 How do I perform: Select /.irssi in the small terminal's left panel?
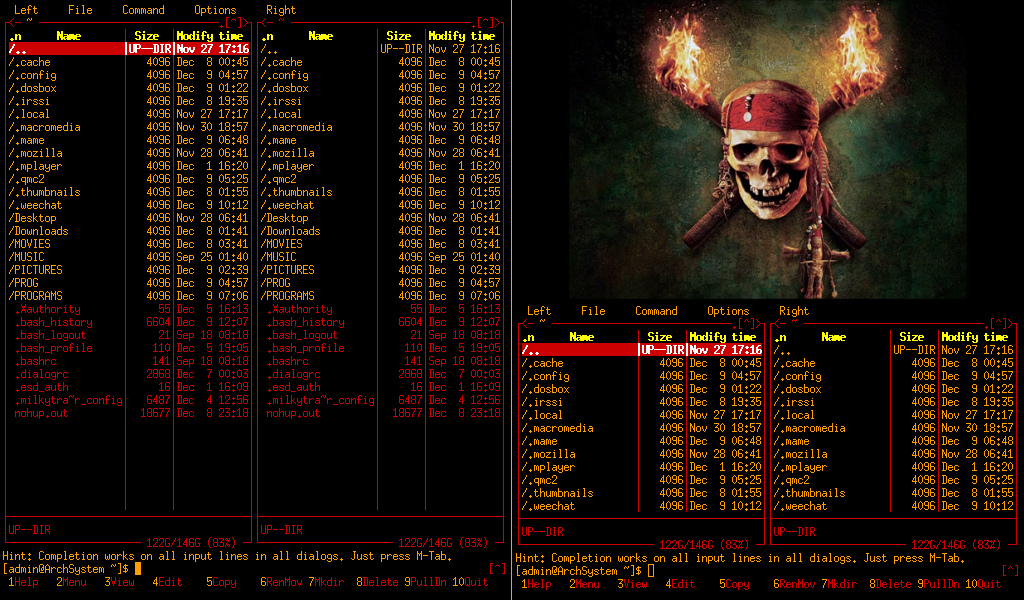coord(641,402)
